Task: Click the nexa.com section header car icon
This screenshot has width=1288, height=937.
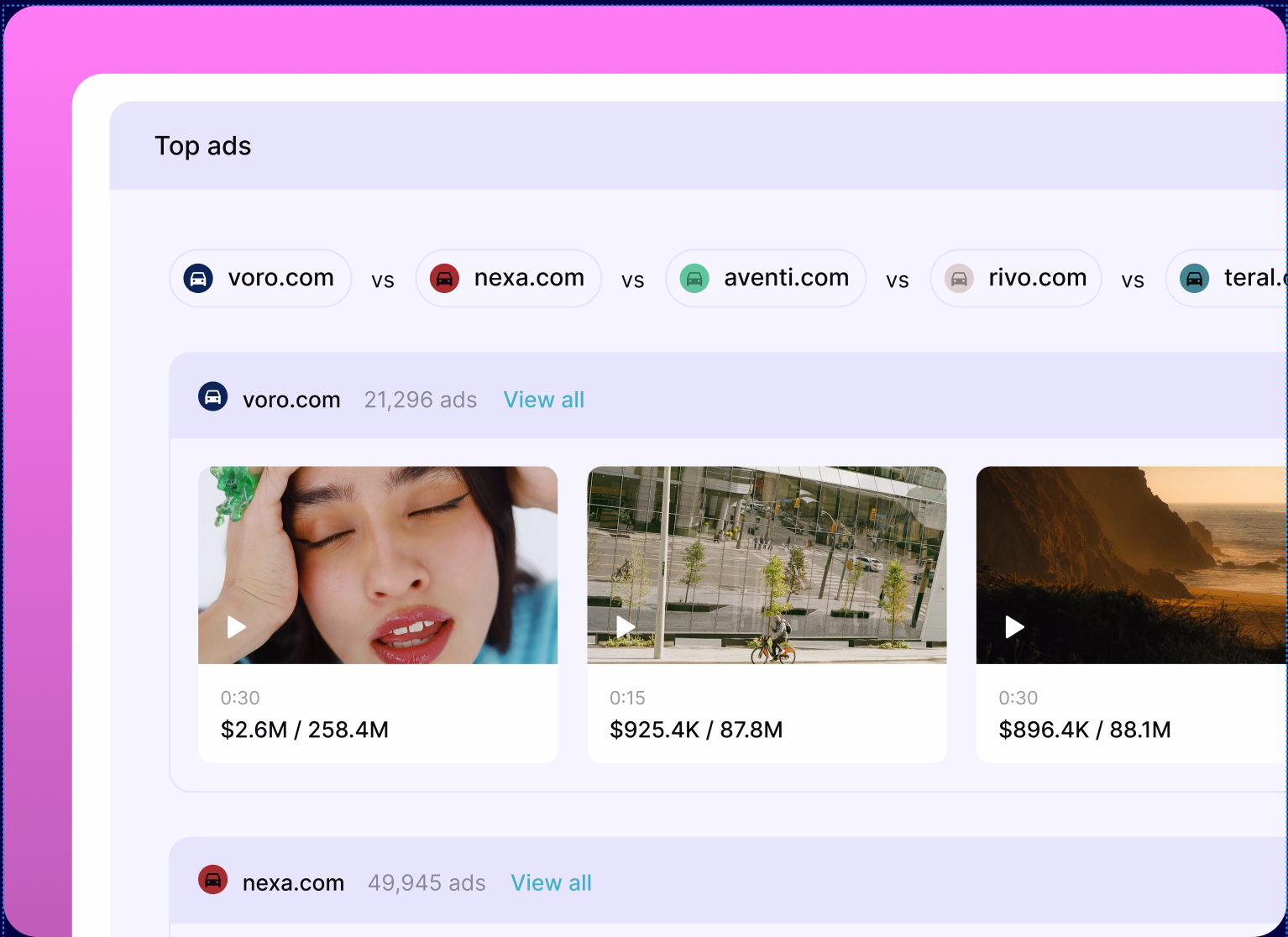Action: [x=212, y=880]
